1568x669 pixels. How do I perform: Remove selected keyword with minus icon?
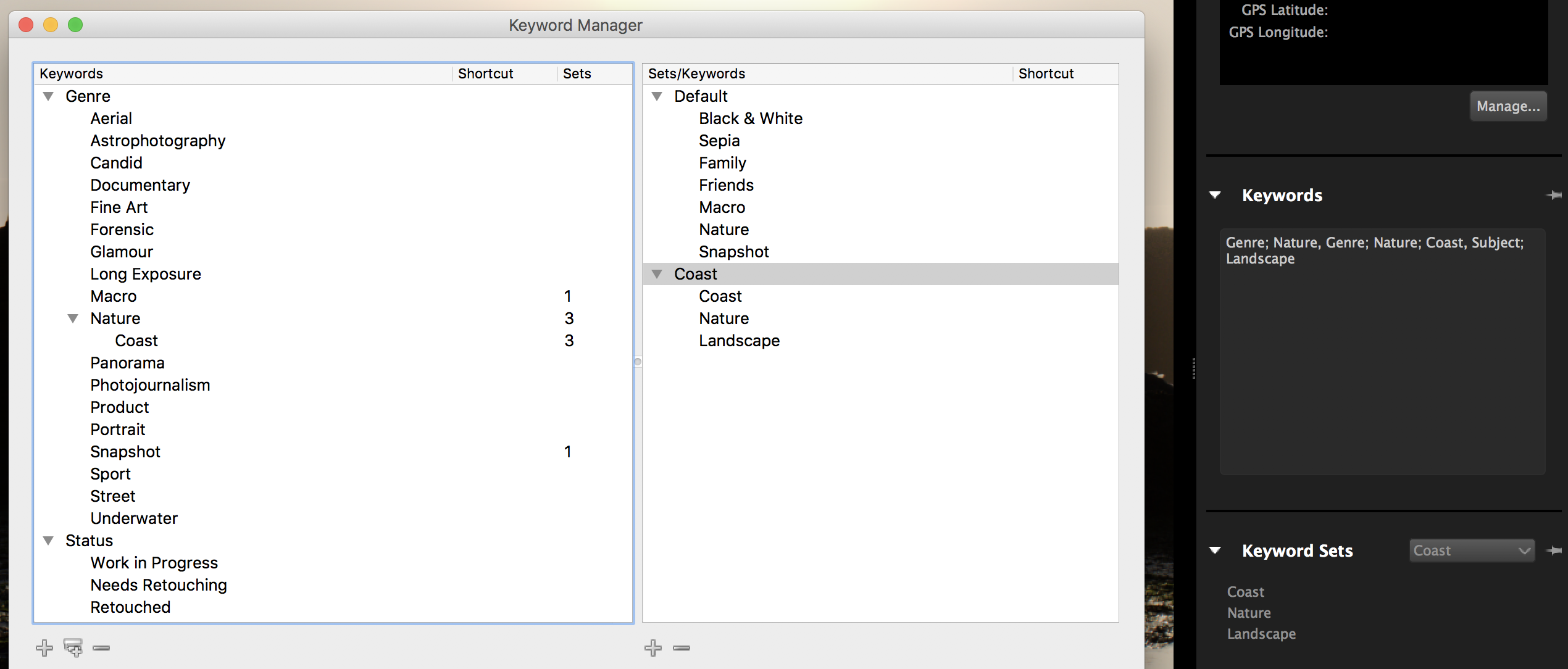pos(101,647)
